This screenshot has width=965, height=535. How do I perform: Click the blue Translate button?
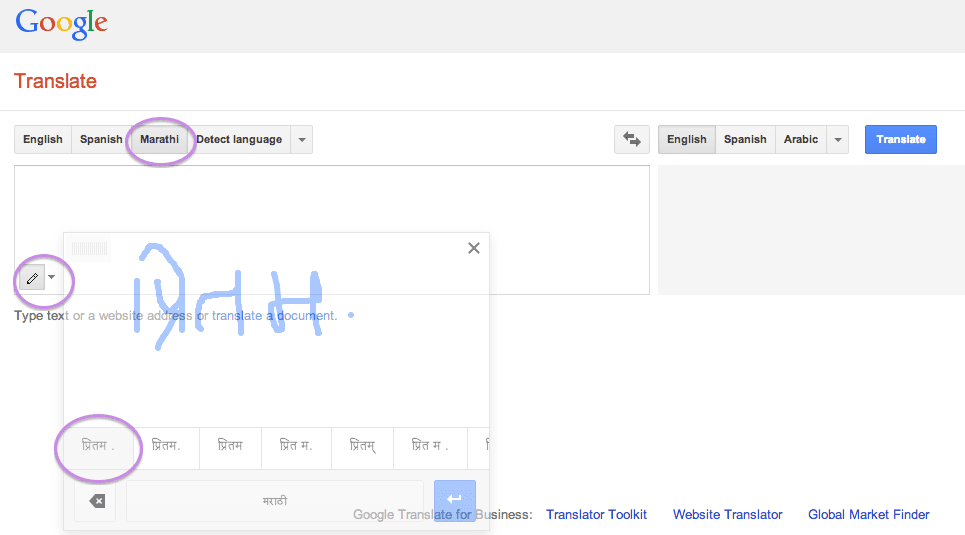[900, 139]
